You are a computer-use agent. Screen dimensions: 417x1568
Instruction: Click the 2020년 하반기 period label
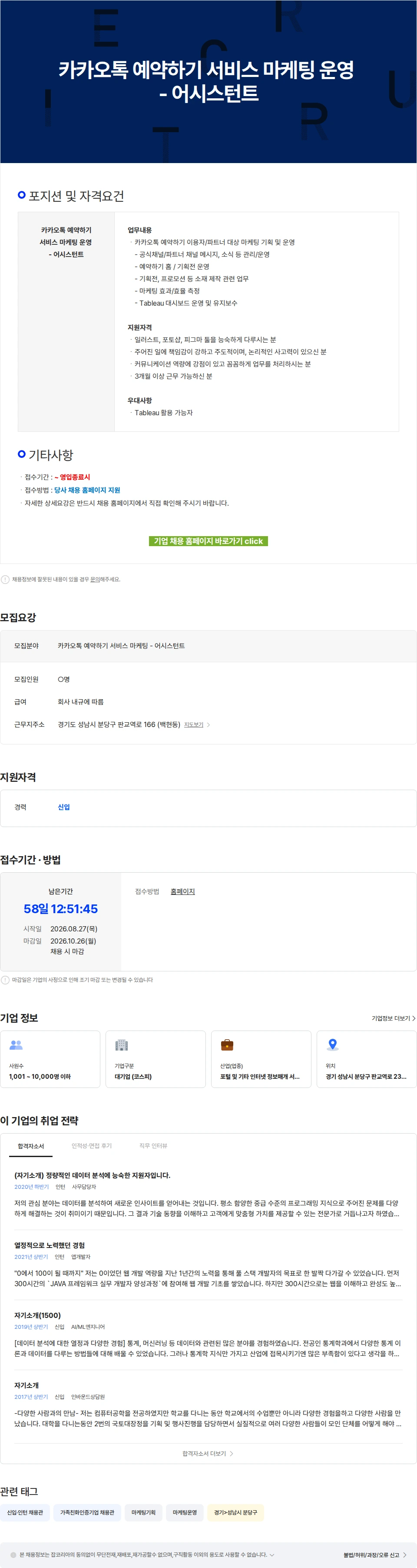pos(32,1187)
